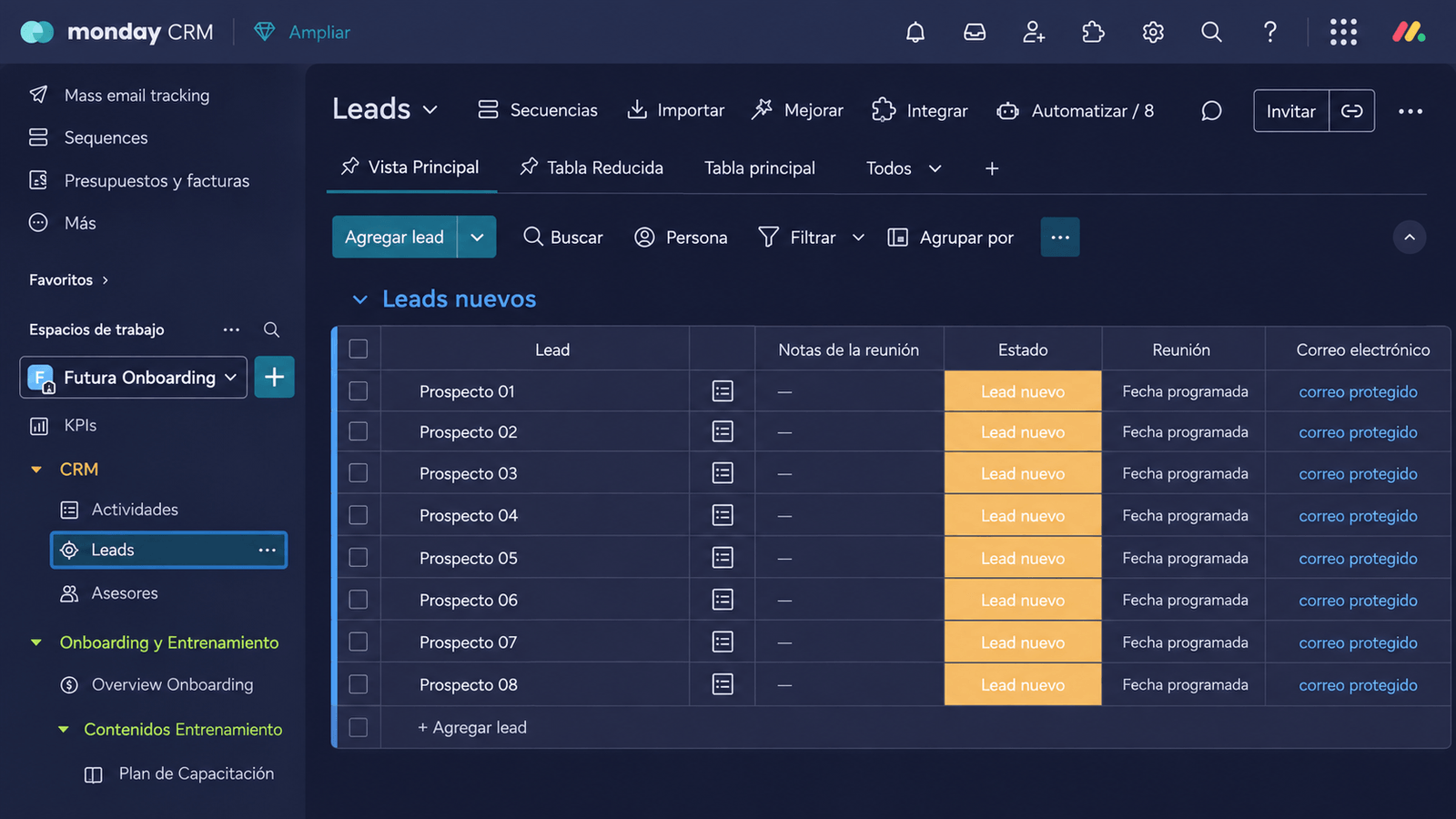Image resolution: width=1456 pixels, height=819 pixels.
Task: Change Prospecto 02 Lead nuevo status
Action: click(x=1023, y=432)
